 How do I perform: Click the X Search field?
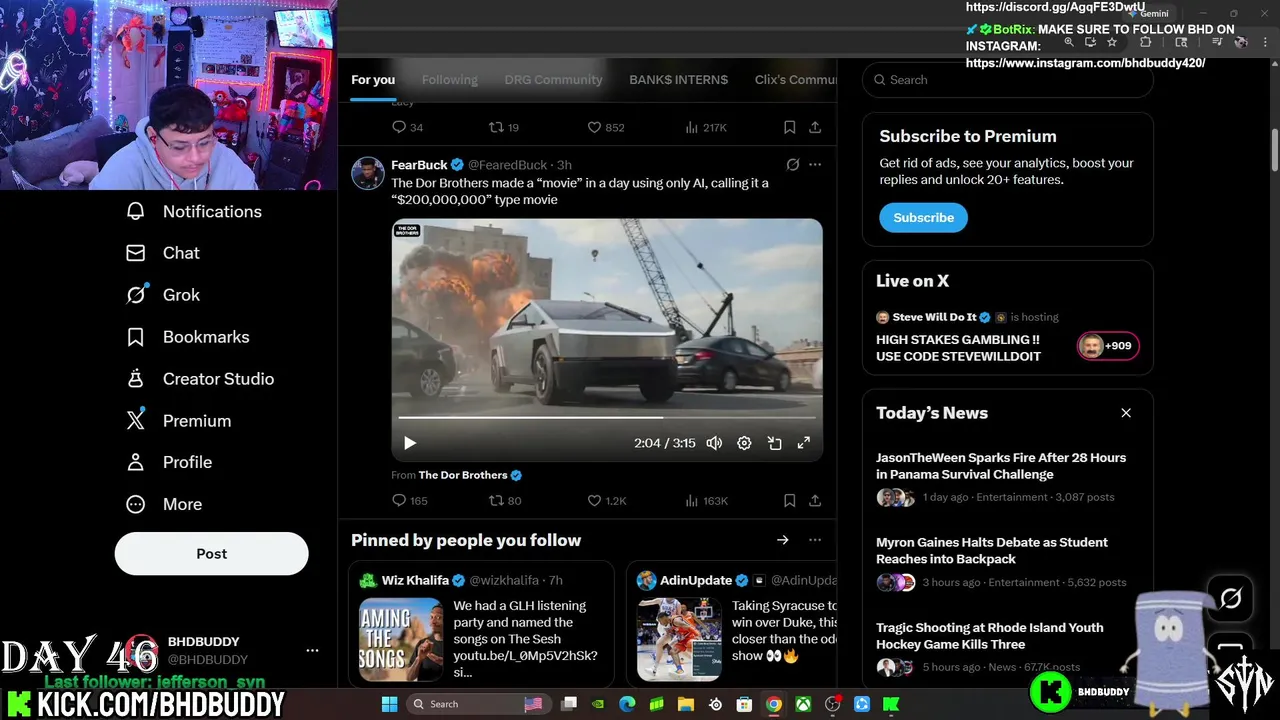click(x=1008, y=80)
